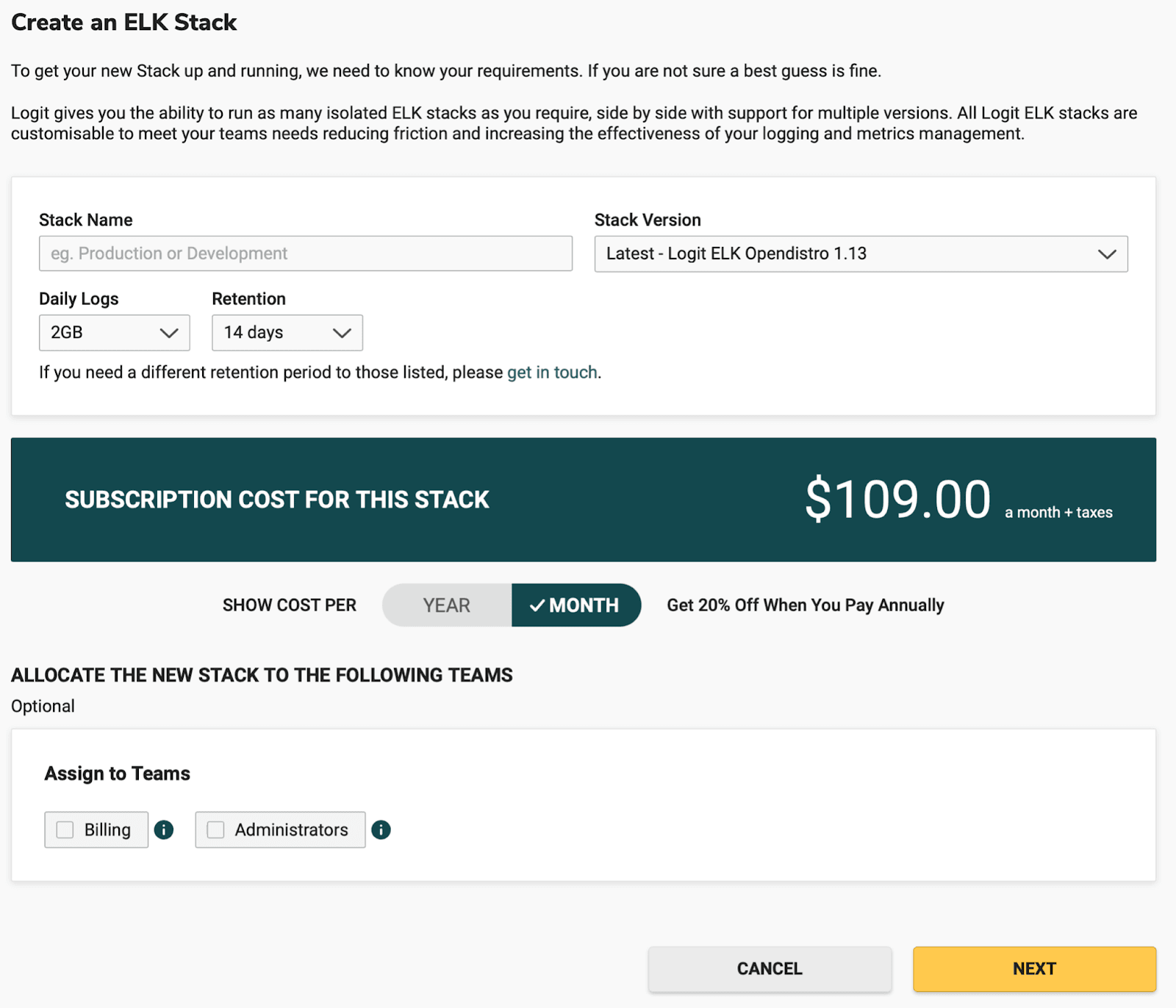Click the info icon beside Administrators

coord(381,829)
